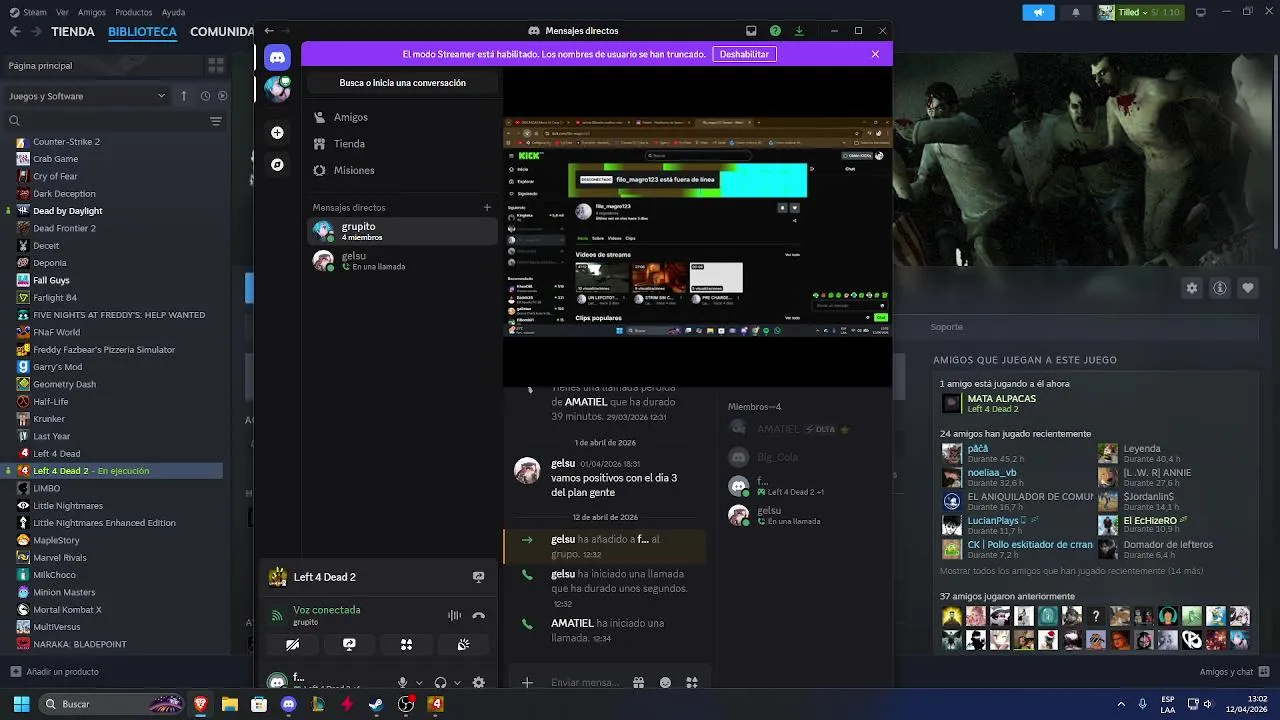This screenshot has width=1280, height=720.
Task: Expand headphone output options arrow
Action: click(x=457, y=683)
